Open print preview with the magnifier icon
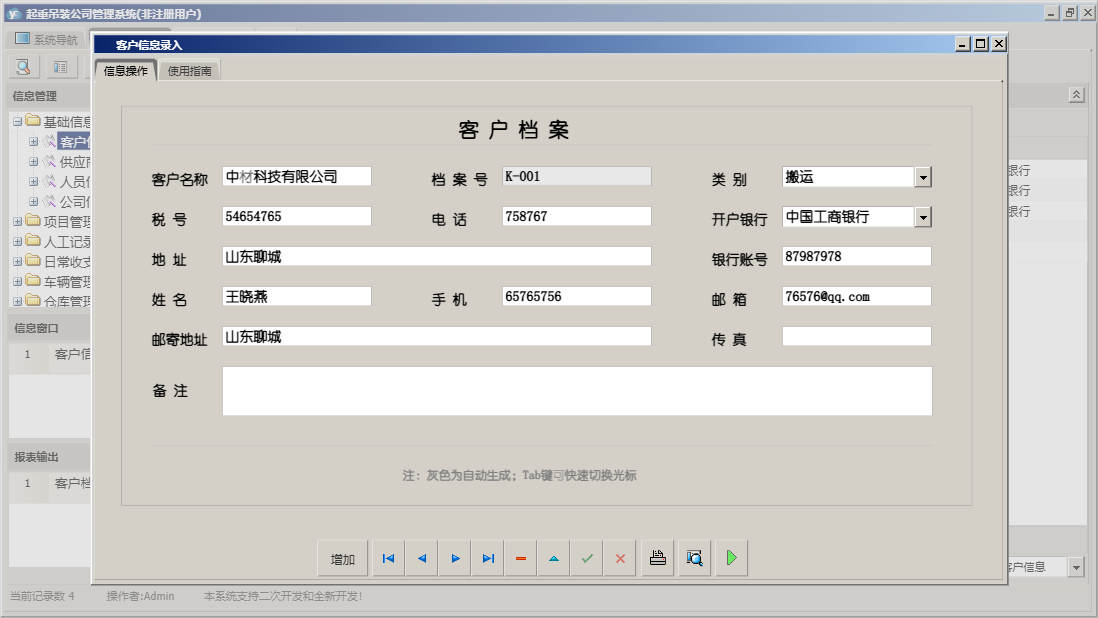The image size is (1098, 618). [694, 558]
